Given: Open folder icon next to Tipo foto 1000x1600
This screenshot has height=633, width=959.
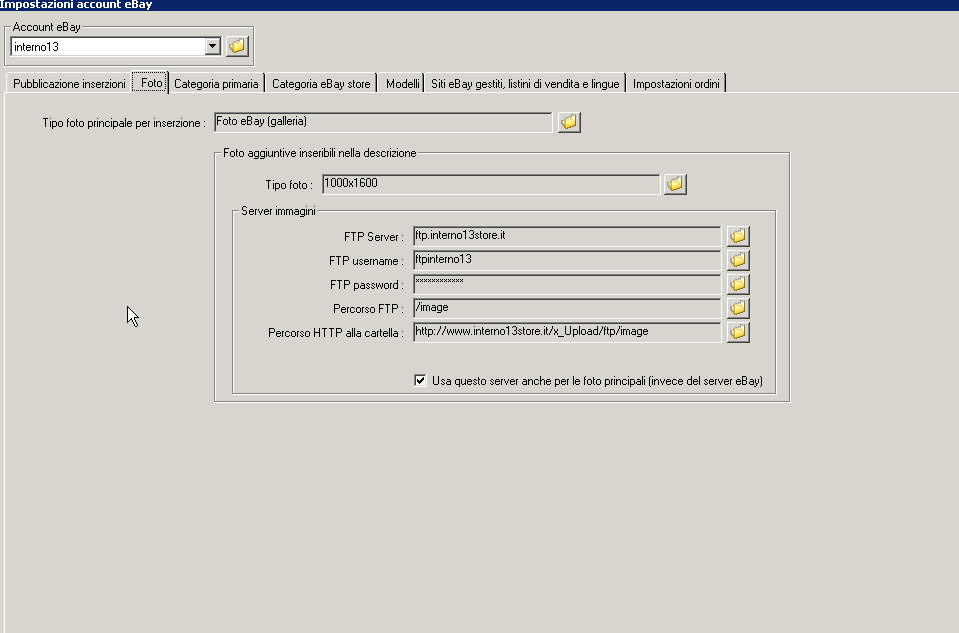Looking at the screenshot, I should (675, 183).
